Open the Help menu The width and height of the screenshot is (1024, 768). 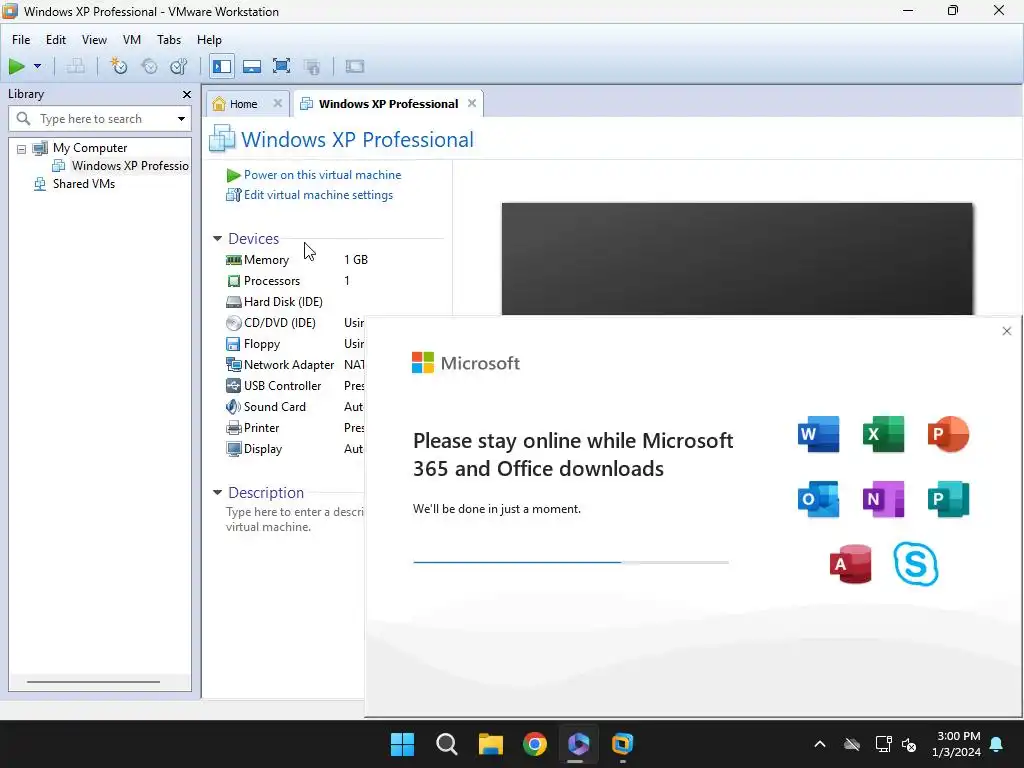(209, 40)
